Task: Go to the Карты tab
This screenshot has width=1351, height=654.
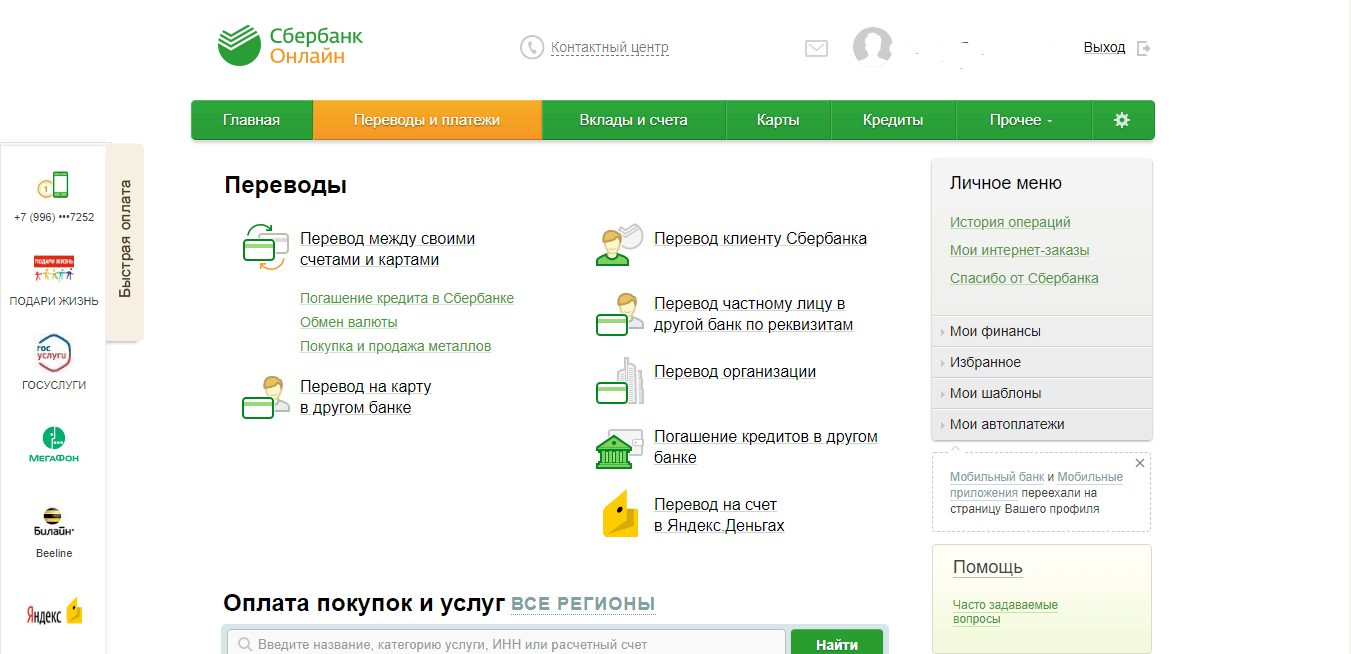Action: click(778, 120)
